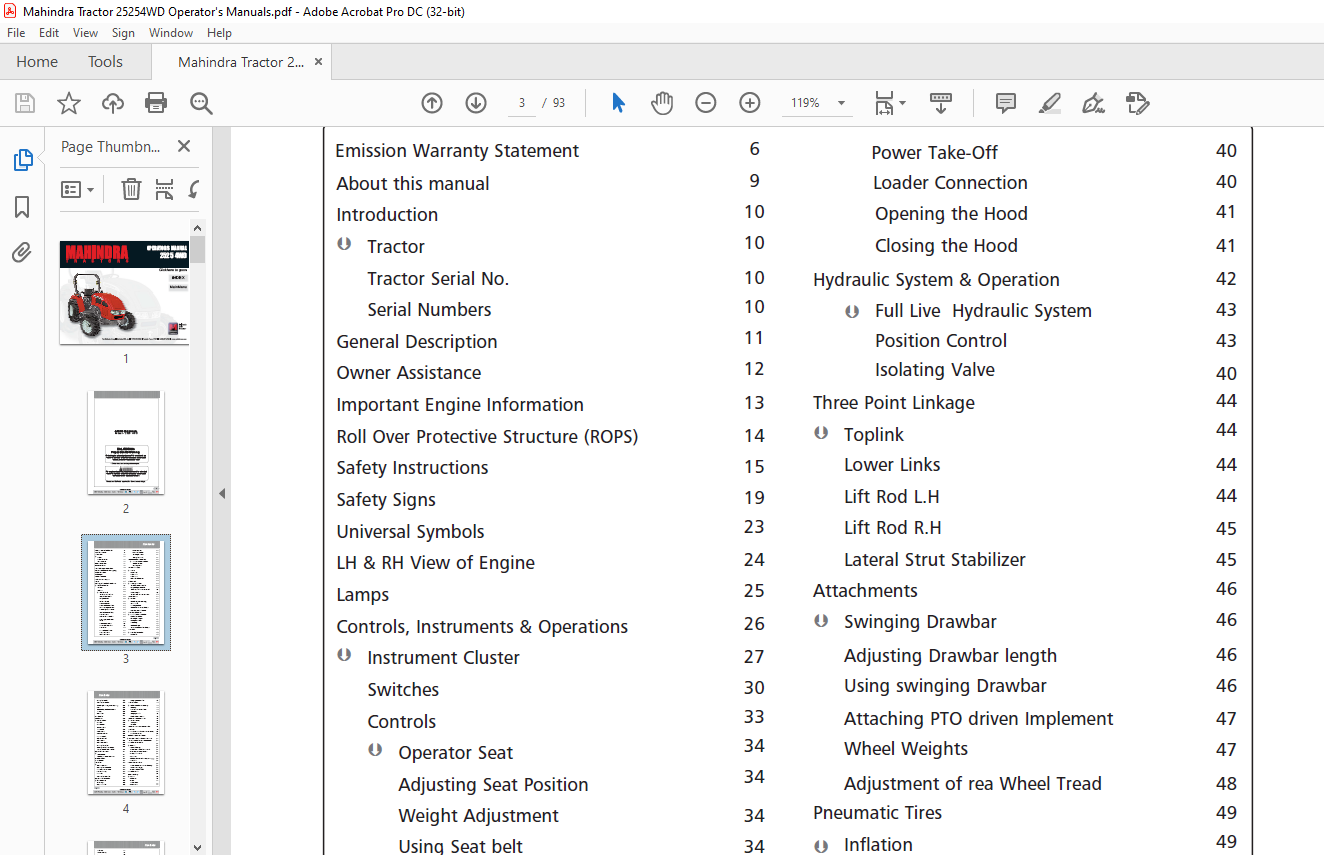1324x855 pixels.
Task: Click the Roll Over Protective Structure (ROPS) entry
Action: (487, 437)
